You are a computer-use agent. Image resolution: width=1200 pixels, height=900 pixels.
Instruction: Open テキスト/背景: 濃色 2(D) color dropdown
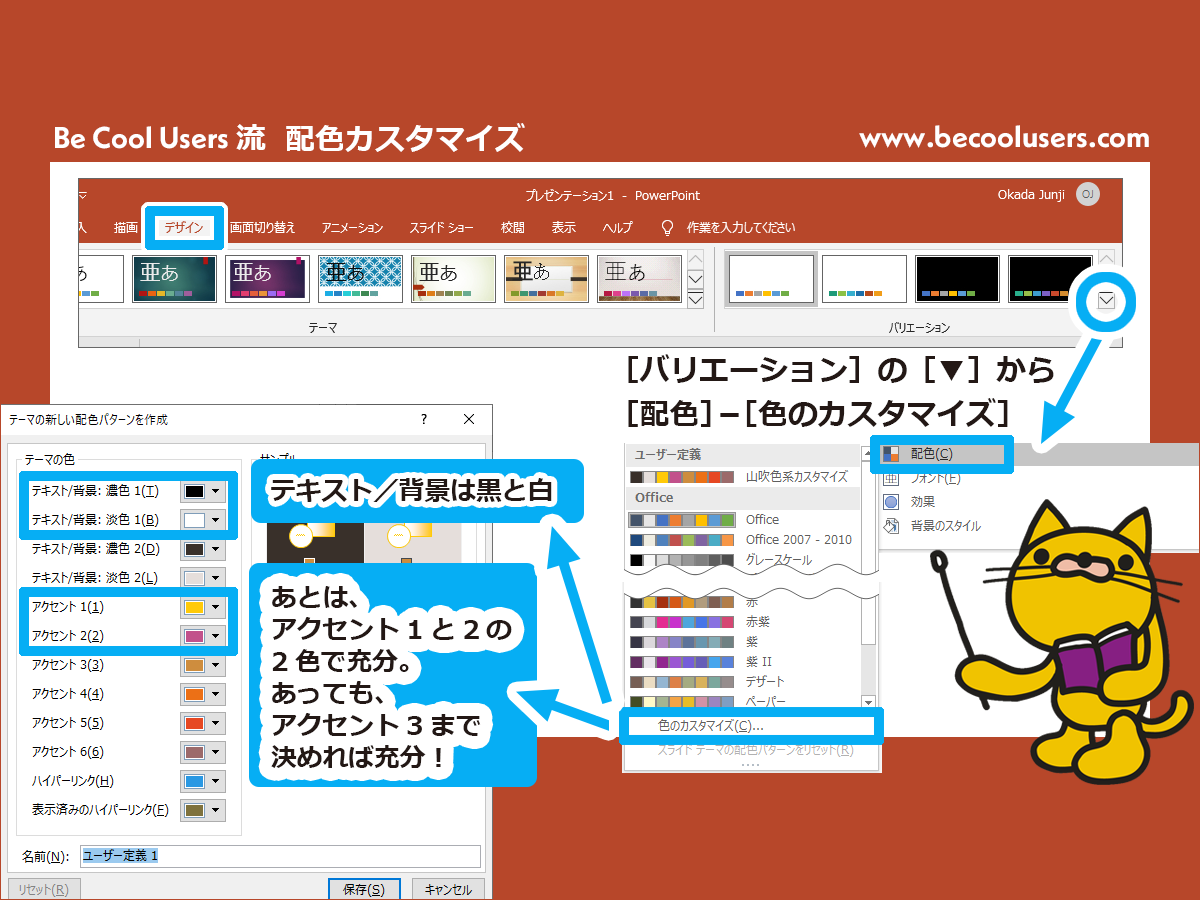click(204, 549)
